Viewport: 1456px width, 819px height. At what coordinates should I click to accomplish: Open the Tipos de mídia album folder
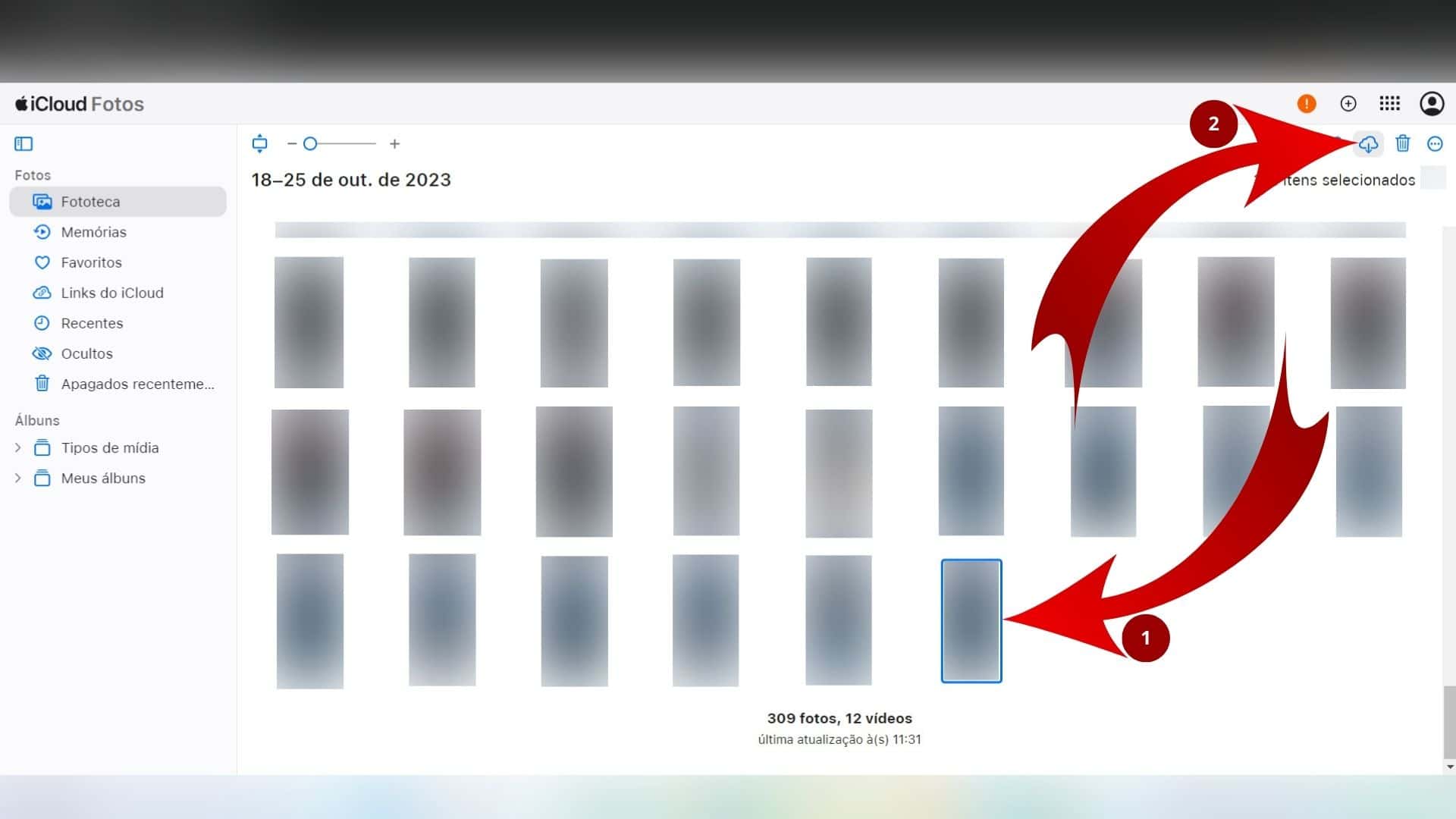[x=96, y=447]
